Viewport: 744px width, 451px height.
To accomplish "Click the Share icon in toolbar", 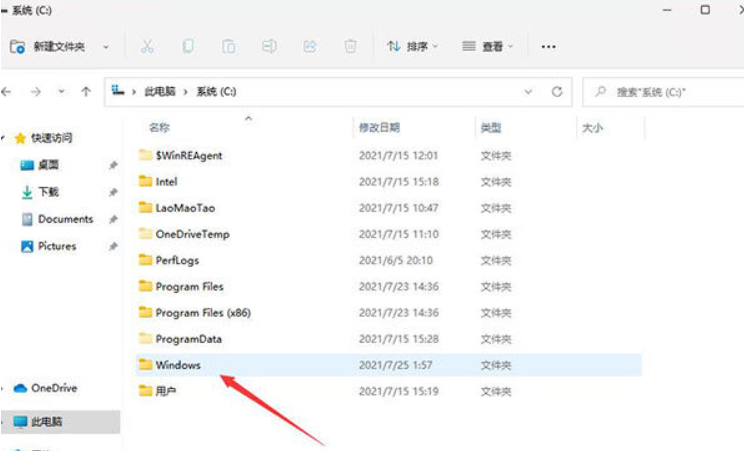I will pyautogui.click(x=310, y=47).
